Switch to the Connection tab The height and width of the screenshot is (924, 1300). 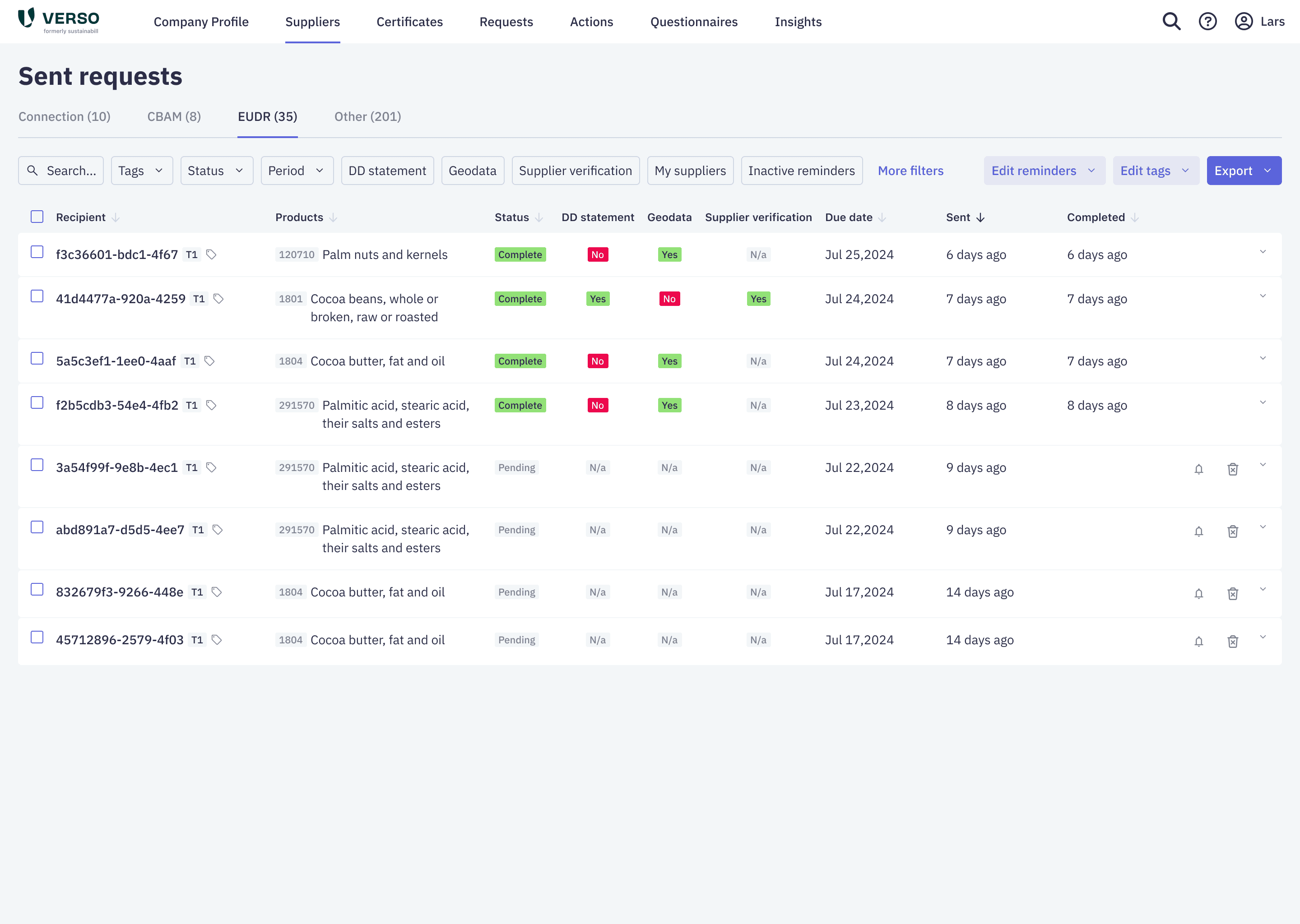coord(65,116)
